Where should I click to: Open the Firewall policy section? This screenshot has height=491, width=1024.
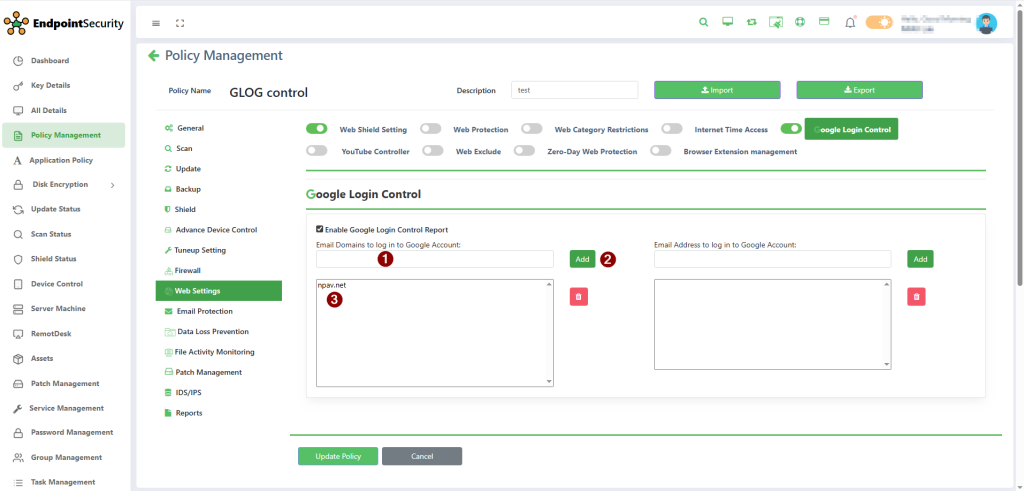pyautogui.click(x=187, y=270)
